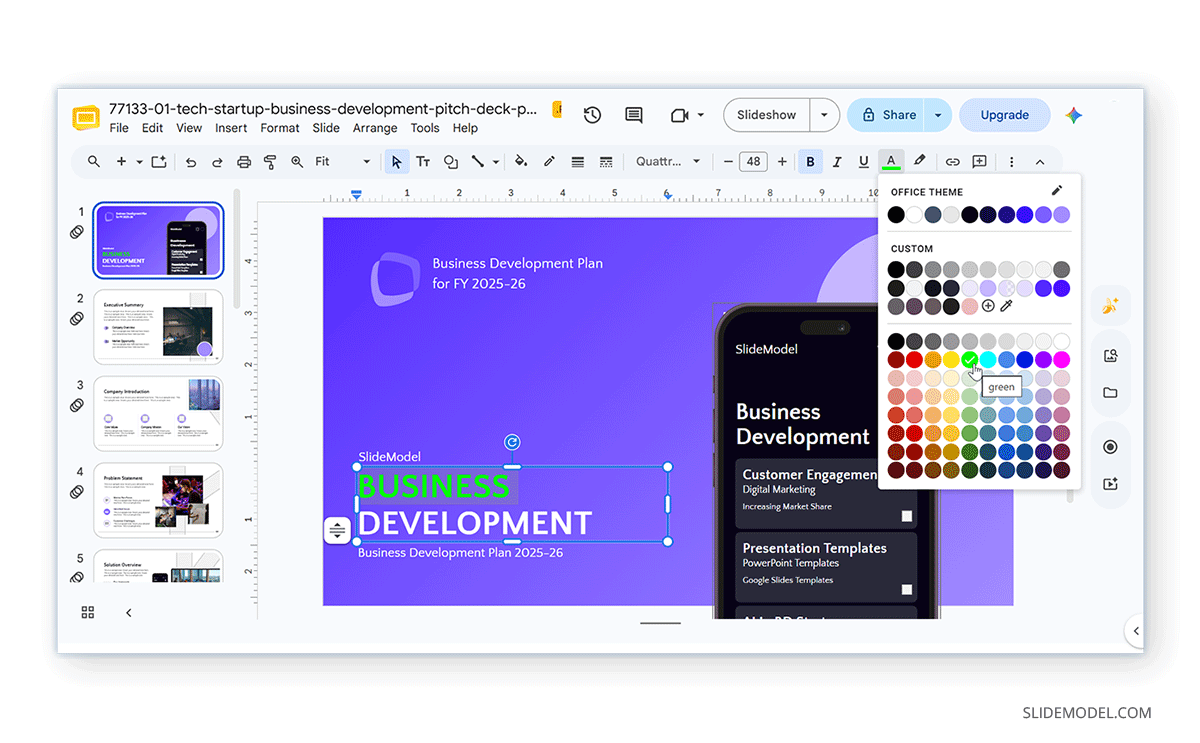Select the line tool
Image resolution: width=1200 pixels, height=743 pixels.
pos(478,161)
